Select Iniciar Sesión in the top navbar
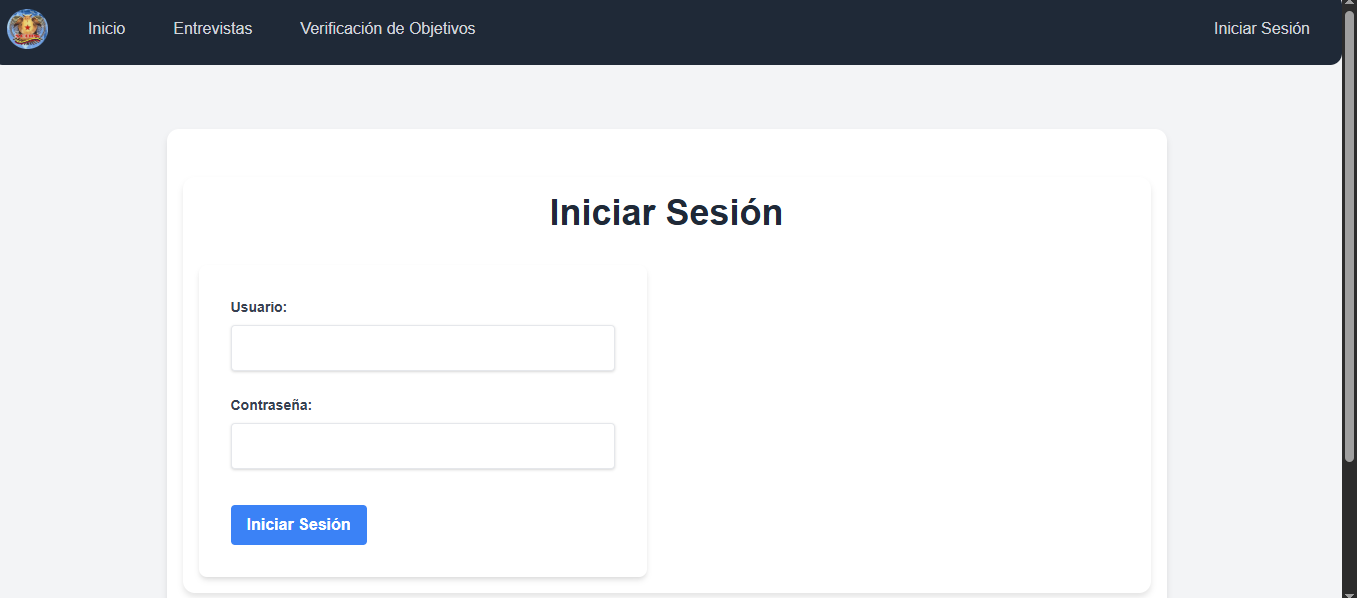This screenshot has width=1357, height=598. [1261, 28]
